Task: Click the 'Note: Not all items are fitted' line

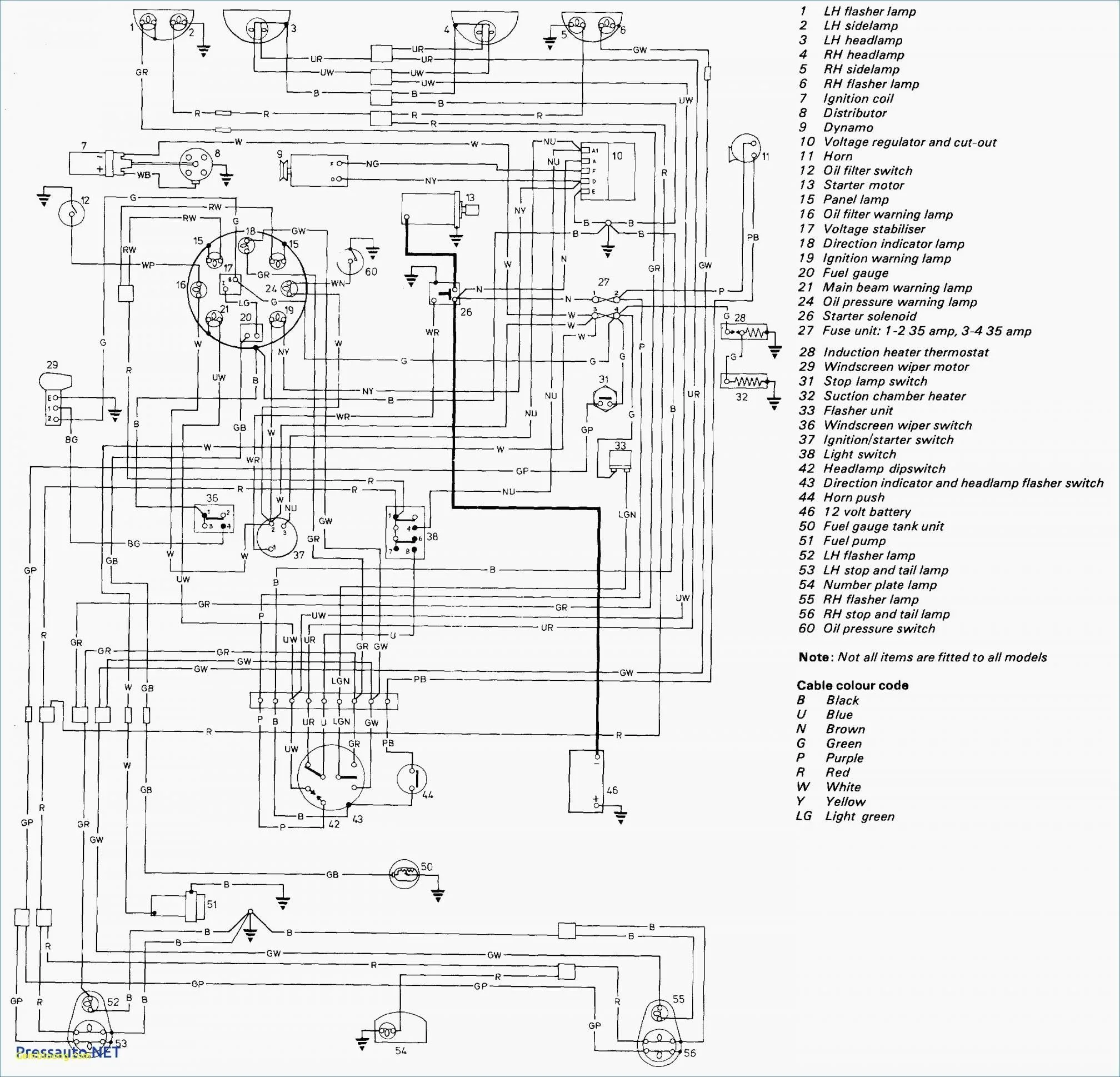Action: pos(923,657)
